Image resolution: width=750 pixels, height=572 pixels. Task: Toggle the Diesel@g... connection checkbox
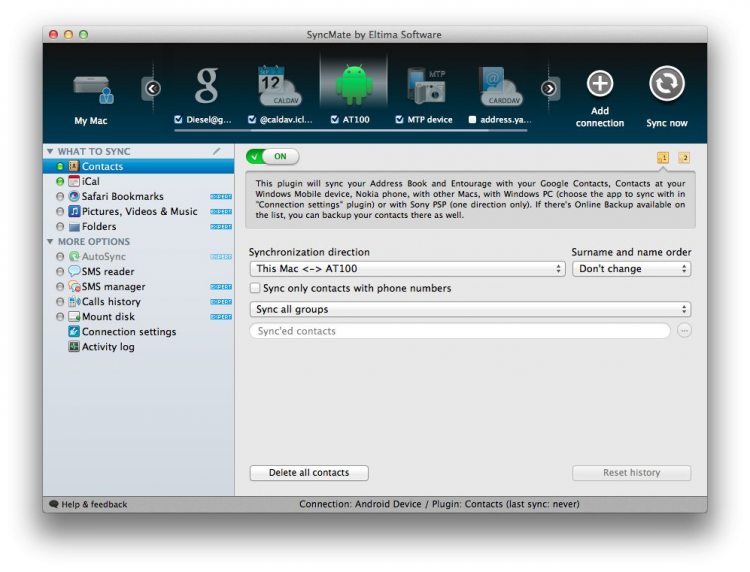point(178,120)
